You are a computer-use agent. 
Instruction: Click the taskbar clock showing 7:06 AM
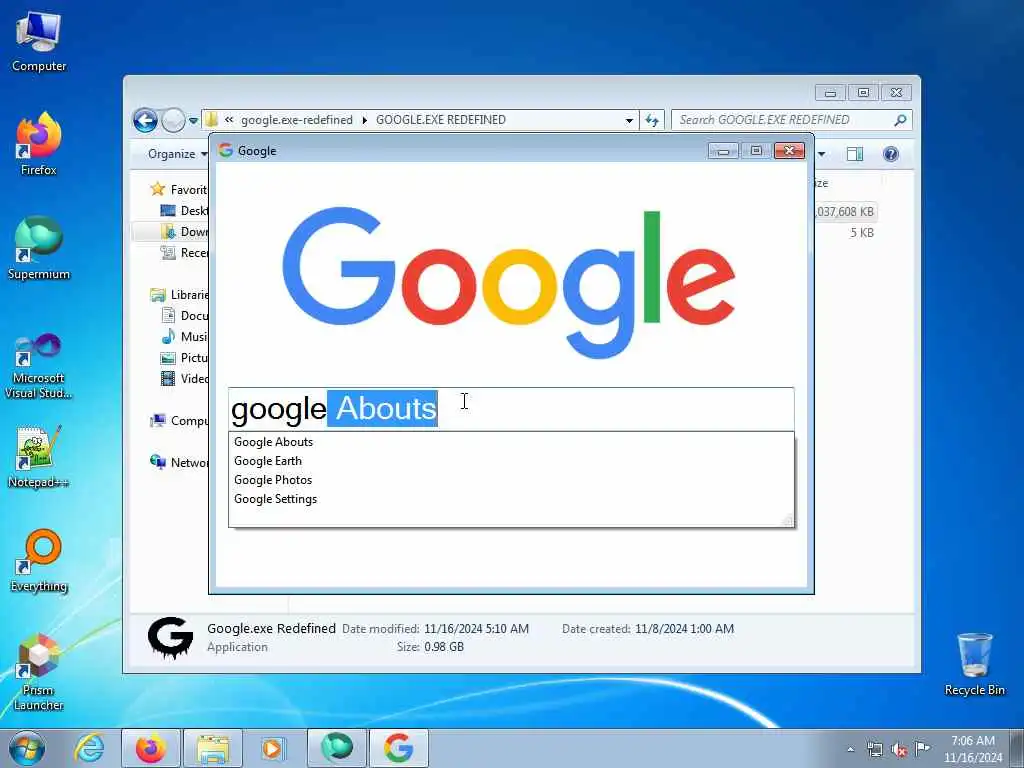(973, 749)
